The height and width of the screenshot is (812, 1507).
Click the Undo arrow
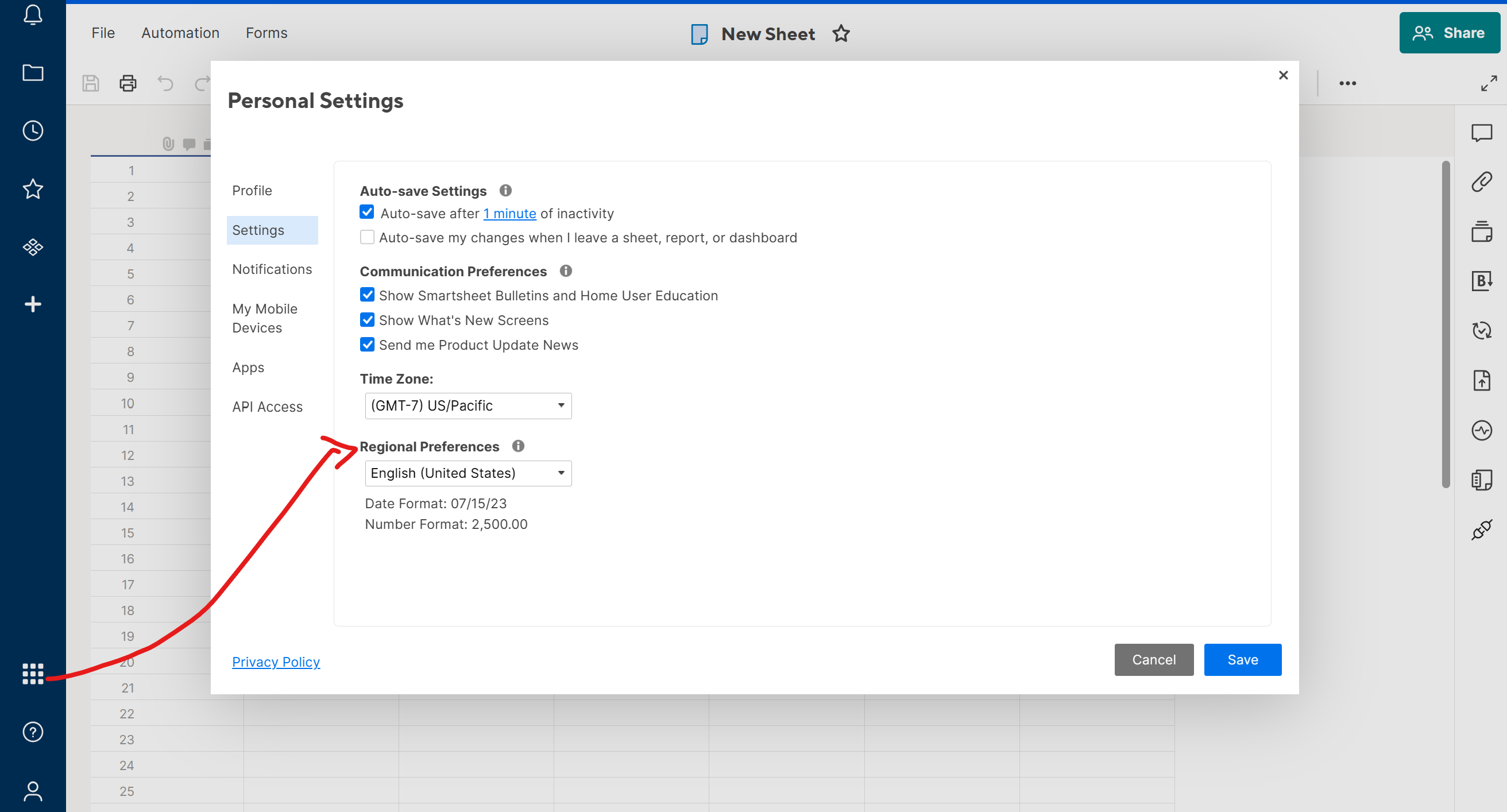(x=165, y=84)
